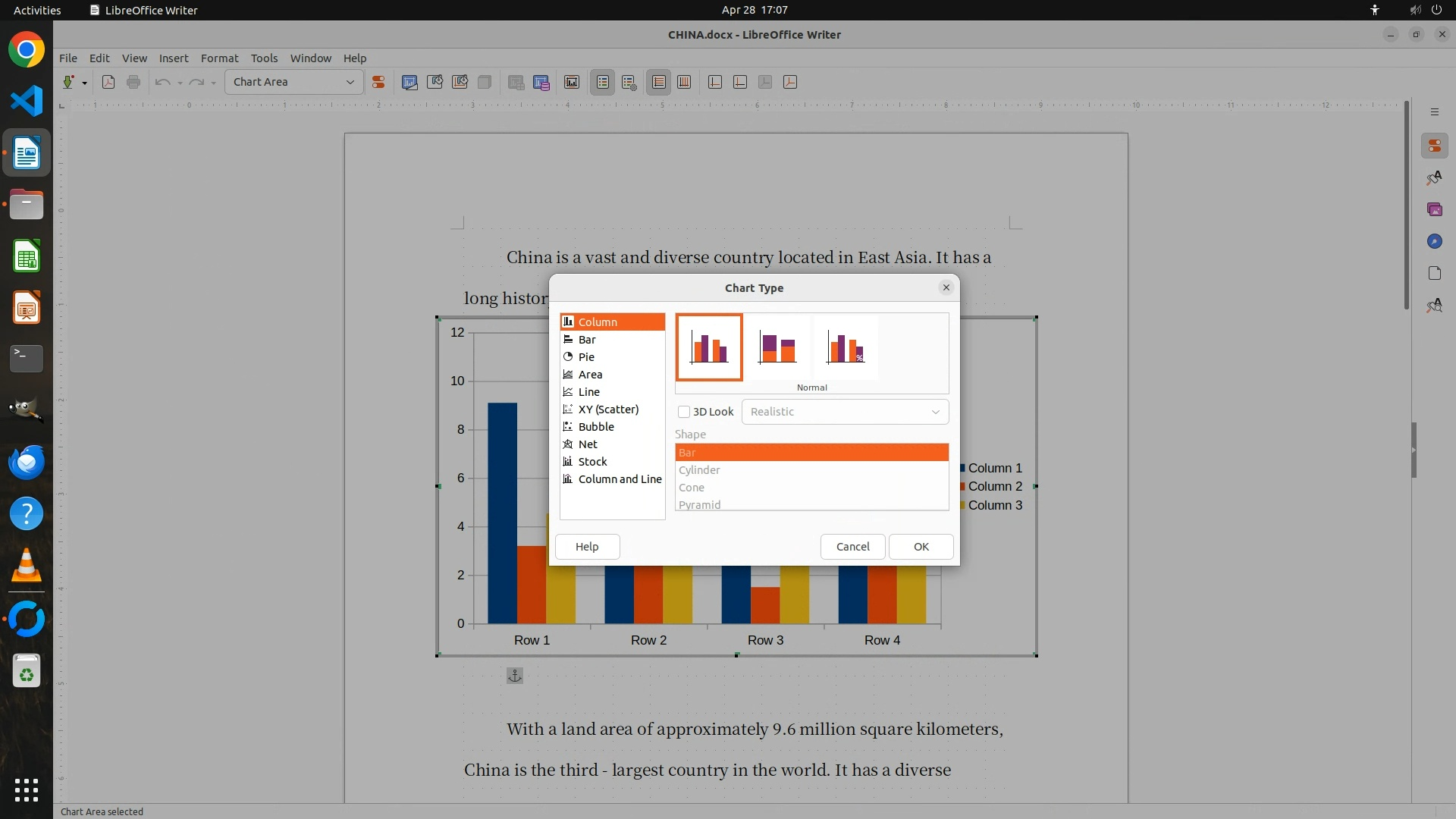Toggle Horizontal Grids toolbar button
1456x819 pixels.
(x=659, y=82)
